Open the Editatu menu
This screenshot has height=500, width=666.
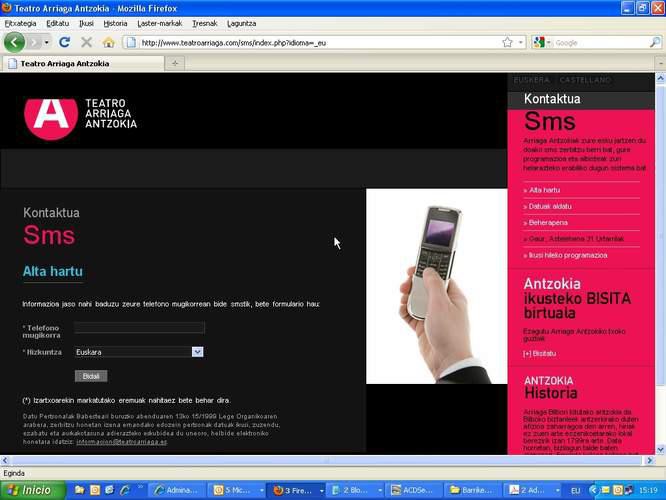(57, 24)
